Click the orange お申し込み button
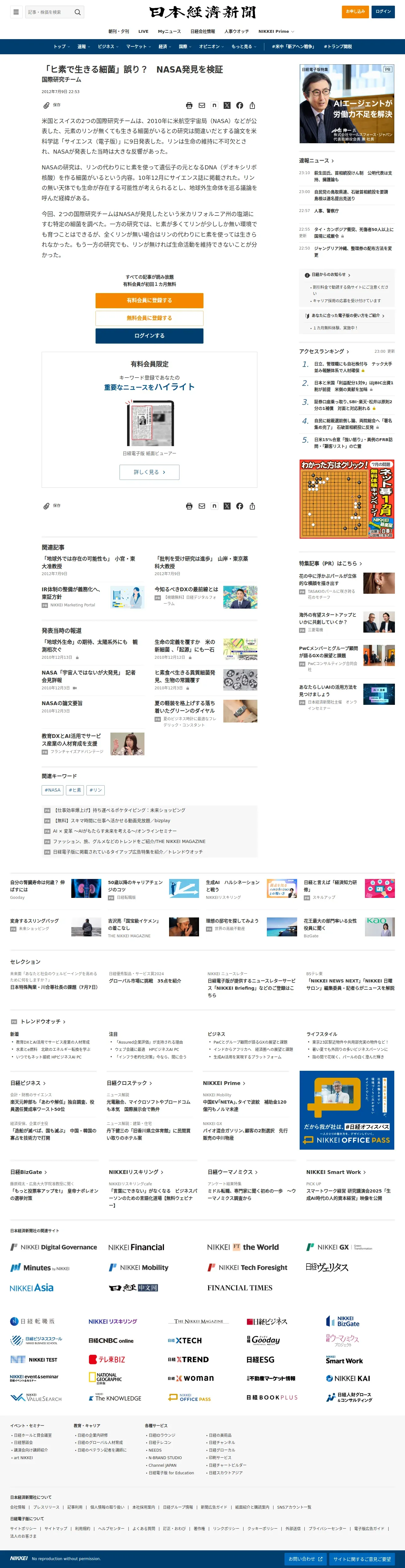Screen dimensions: 405x1568 pos(355,12)
